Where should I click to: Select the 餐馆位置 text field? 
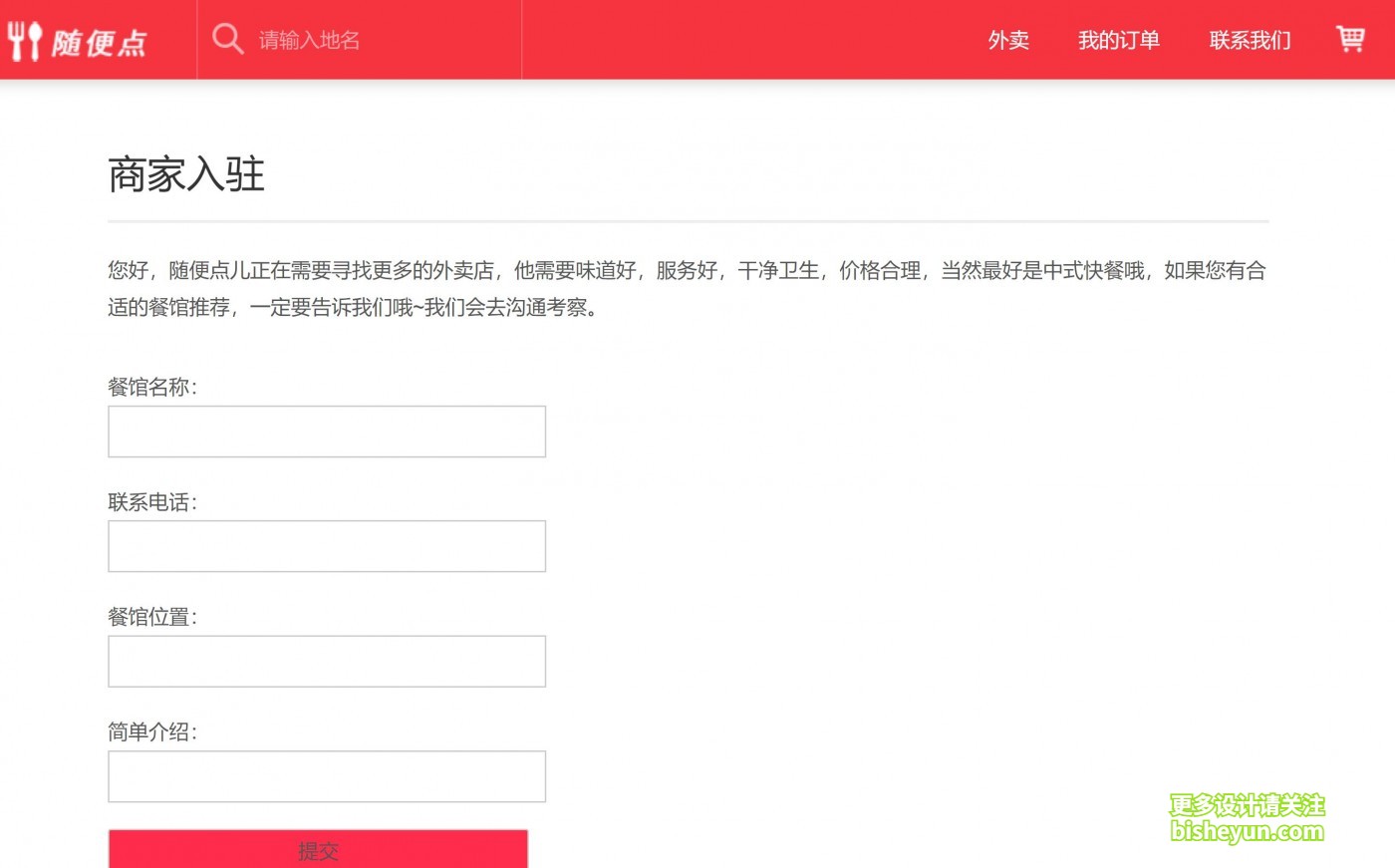pos(327,662)
